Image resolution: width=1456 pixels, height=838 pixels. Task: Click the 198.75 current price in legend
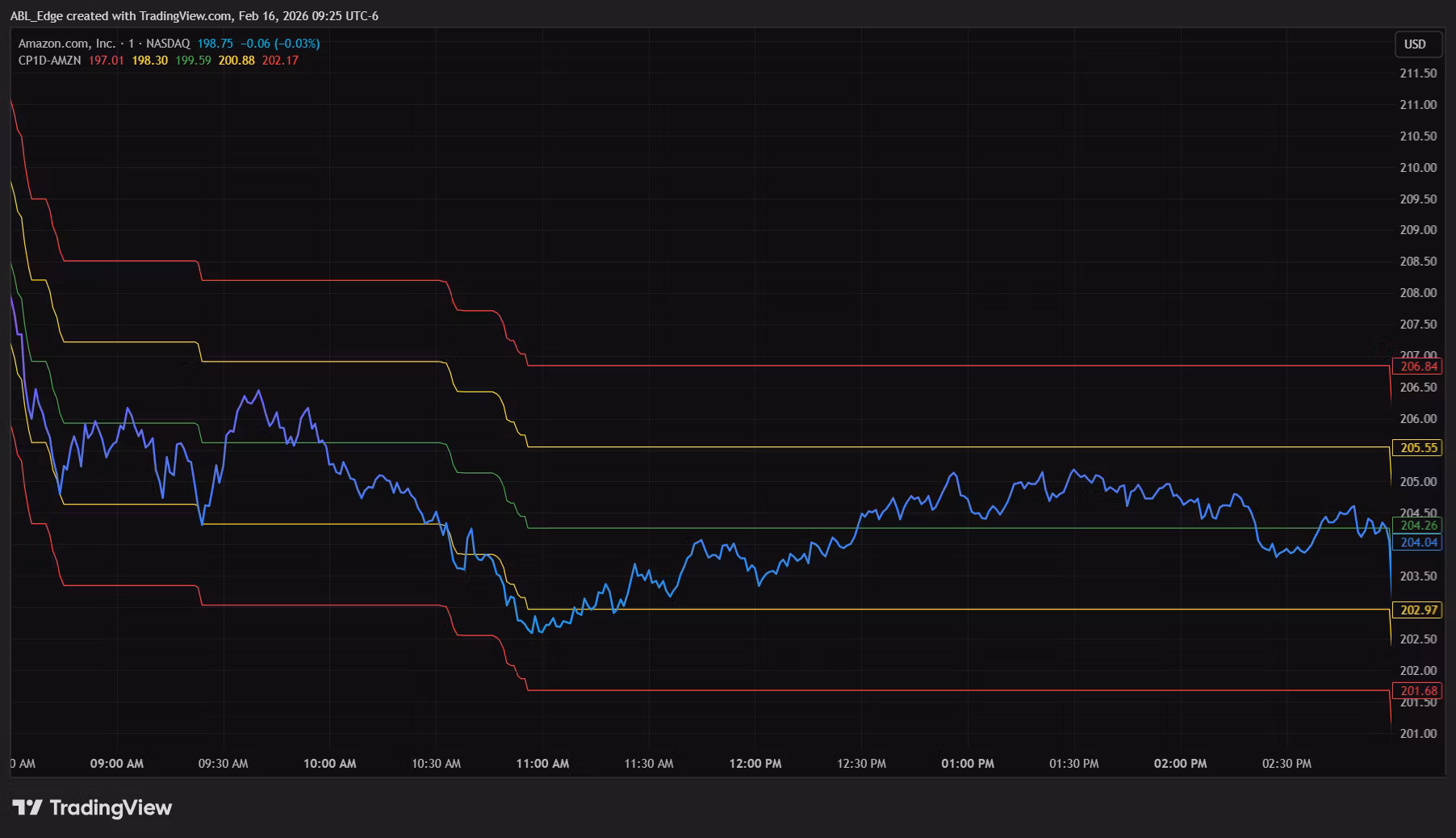(x=215, y=44)
